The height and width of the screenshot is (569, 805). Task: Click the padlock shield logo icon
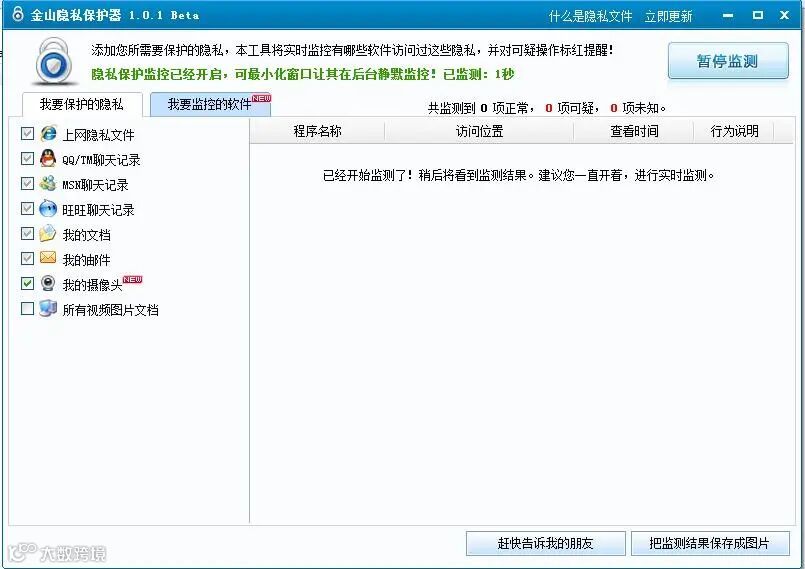pos(54,62)
